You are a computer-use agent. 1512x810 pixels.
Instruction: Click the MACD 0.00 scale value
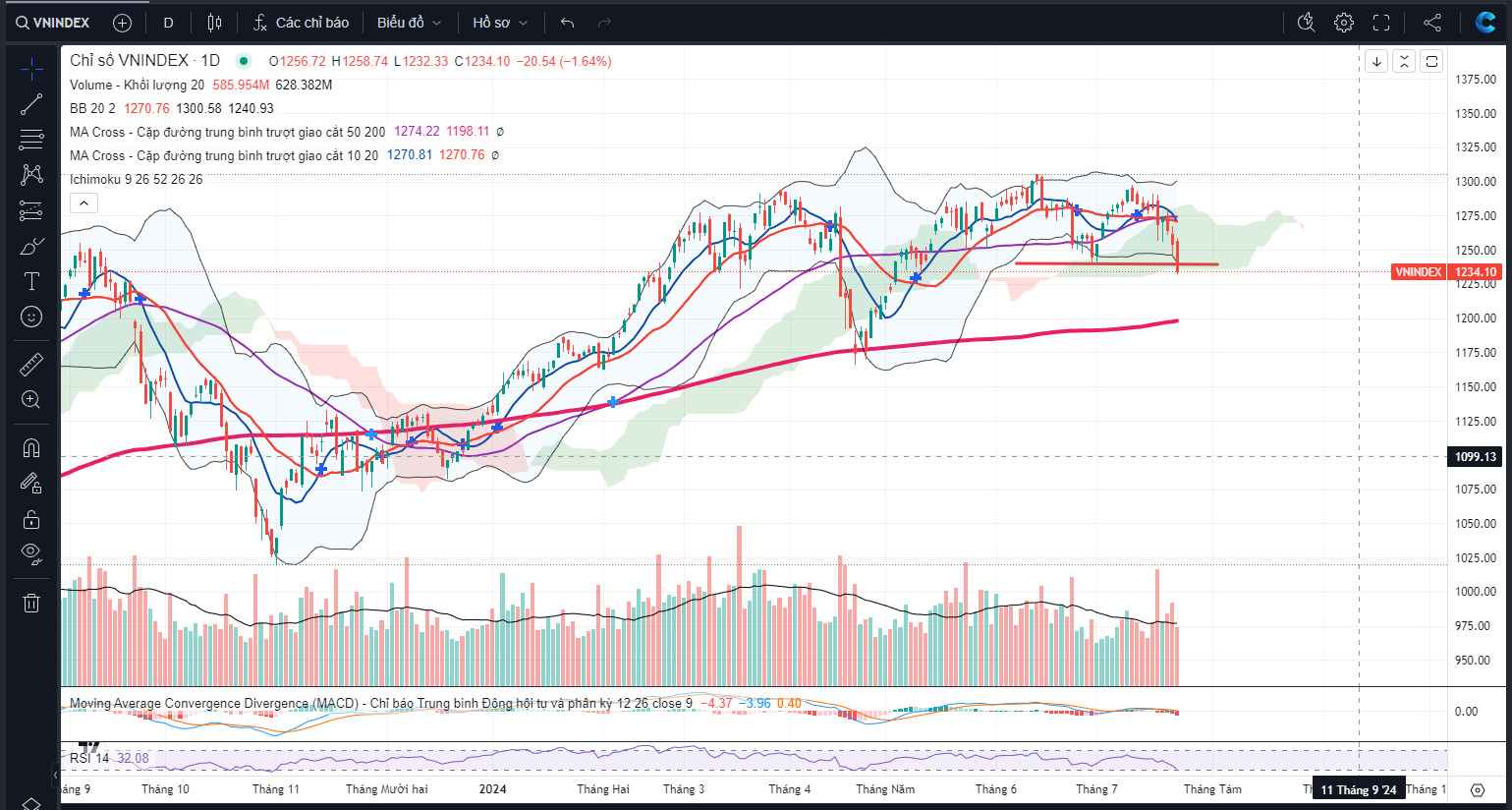1466,711
